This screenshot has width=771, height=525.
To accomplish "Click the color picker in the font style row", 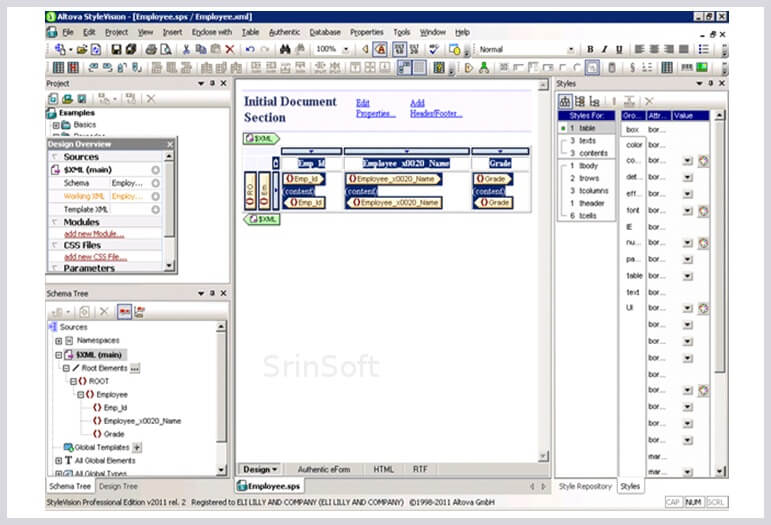I will tap(704, 211).
